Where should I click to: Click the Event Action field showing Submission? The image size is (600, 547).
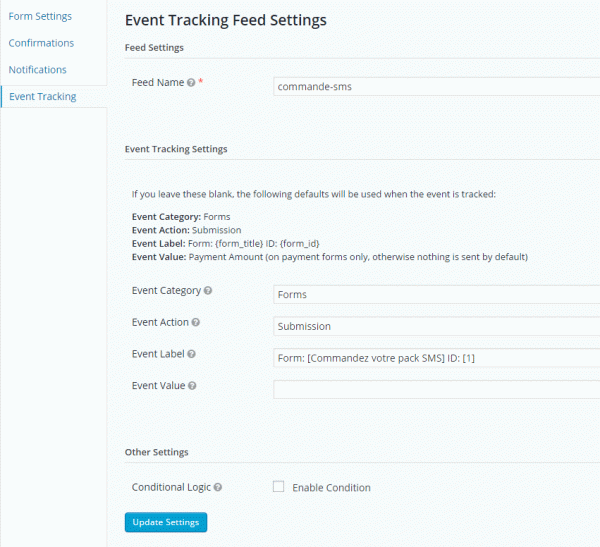436,326
